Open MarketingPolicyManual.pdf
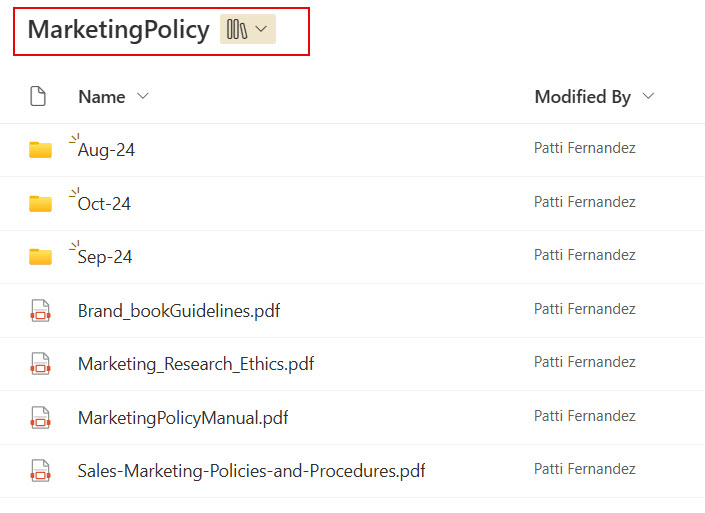 pyautogui.click(x=183, y=417)
